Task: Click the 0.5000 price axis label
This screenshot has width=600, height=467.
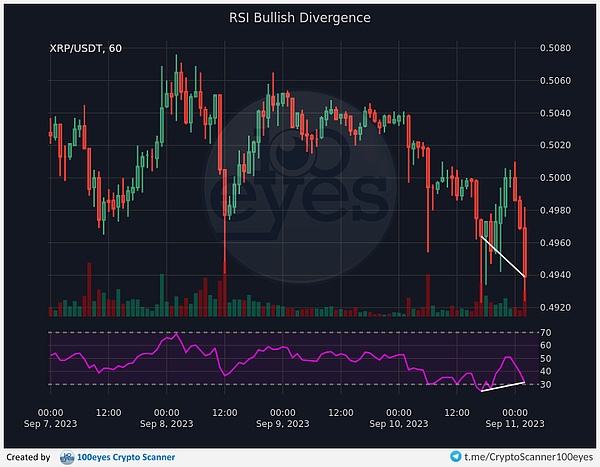Action: (x=555, y=178)
